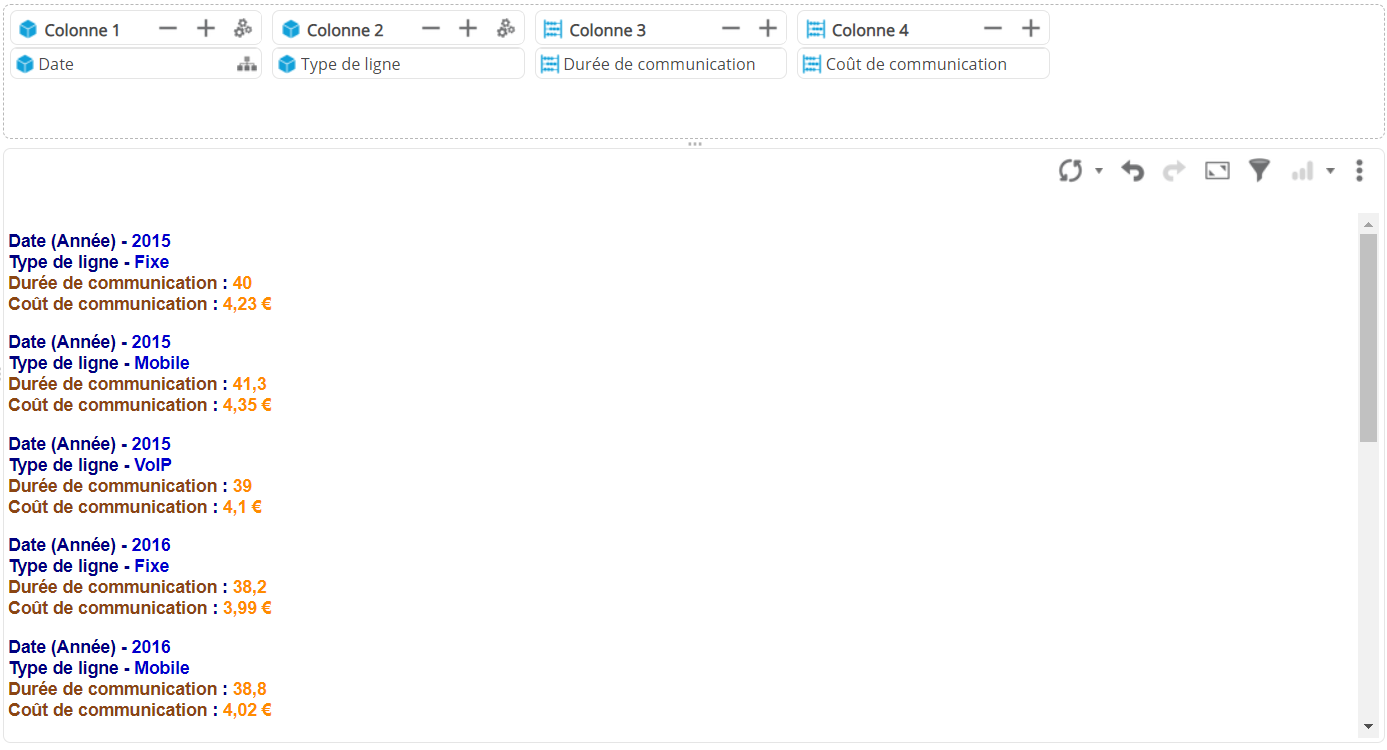
Task: Click the value 3,99 €
Action: [247, 608]
